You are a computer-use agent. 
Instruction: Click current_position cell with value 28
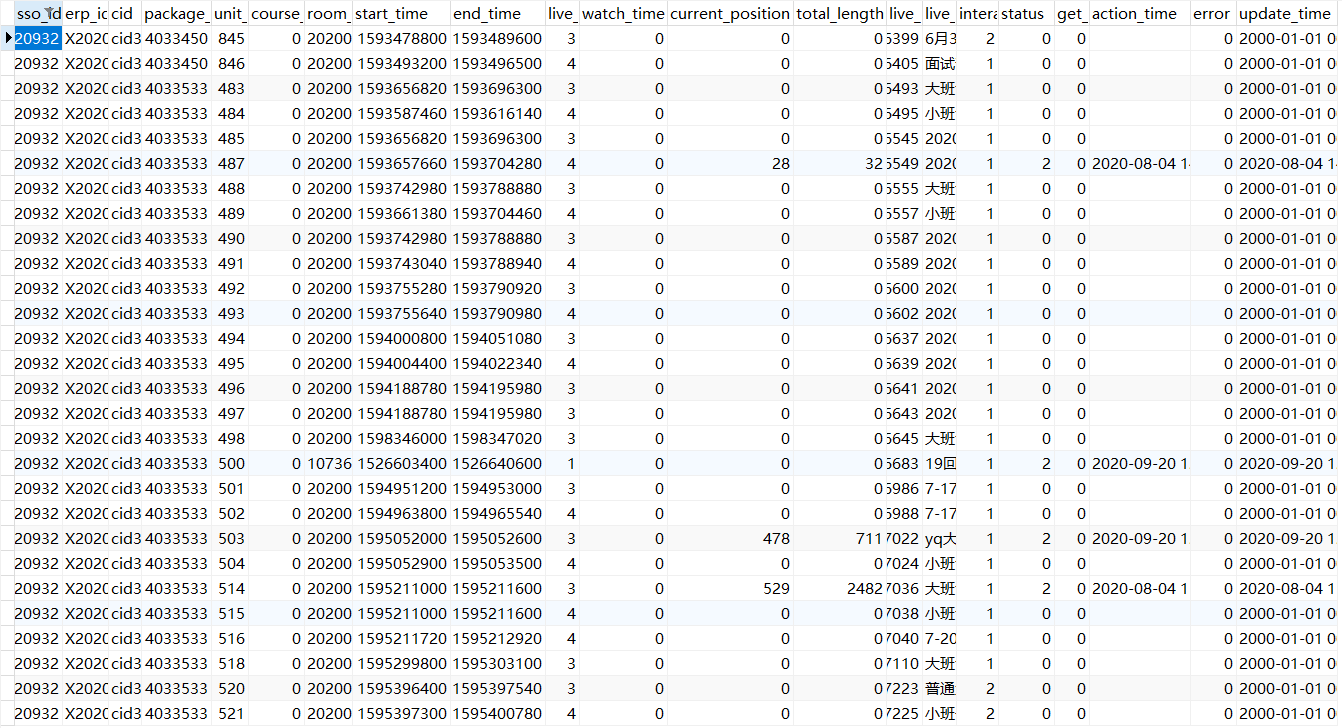730,163
